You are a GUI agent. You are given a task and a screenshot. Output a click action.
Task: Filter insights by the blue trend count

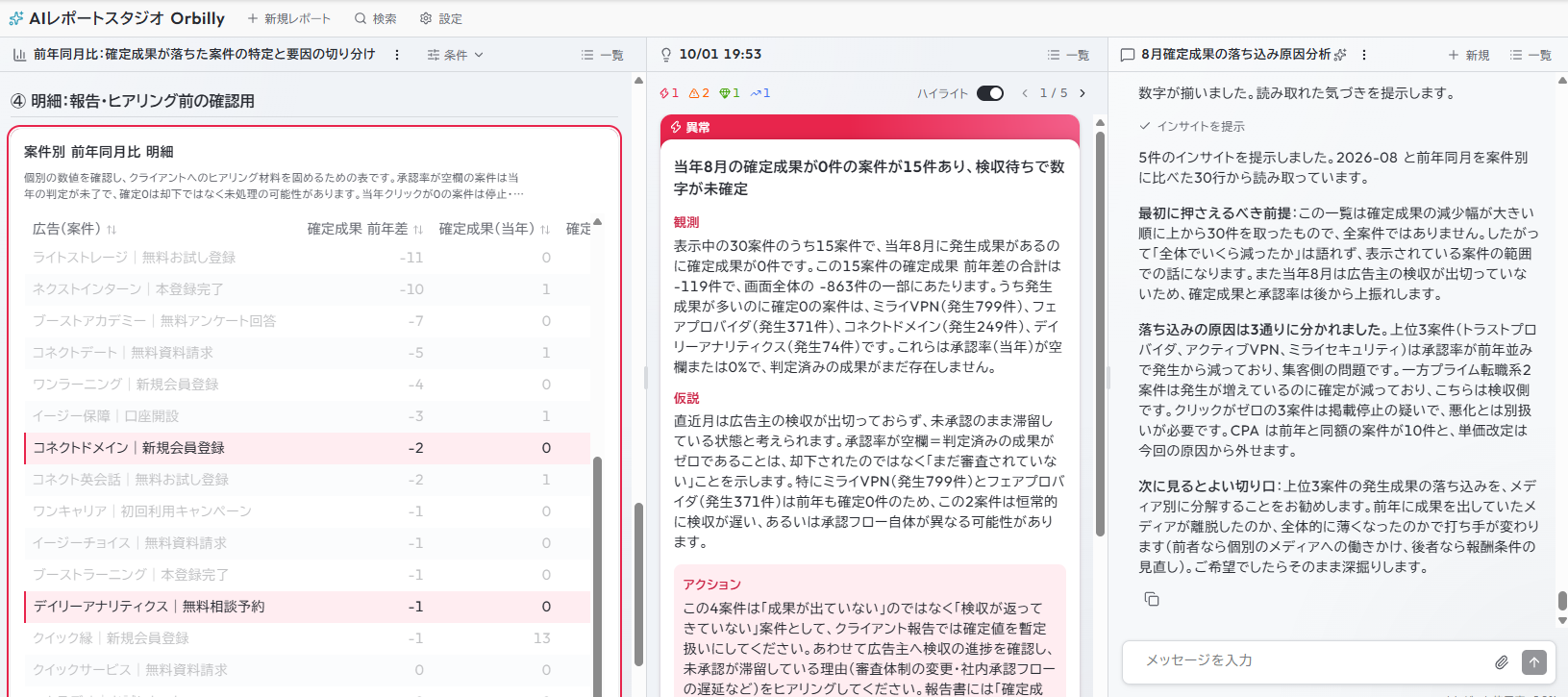click(x=760, y=93)
